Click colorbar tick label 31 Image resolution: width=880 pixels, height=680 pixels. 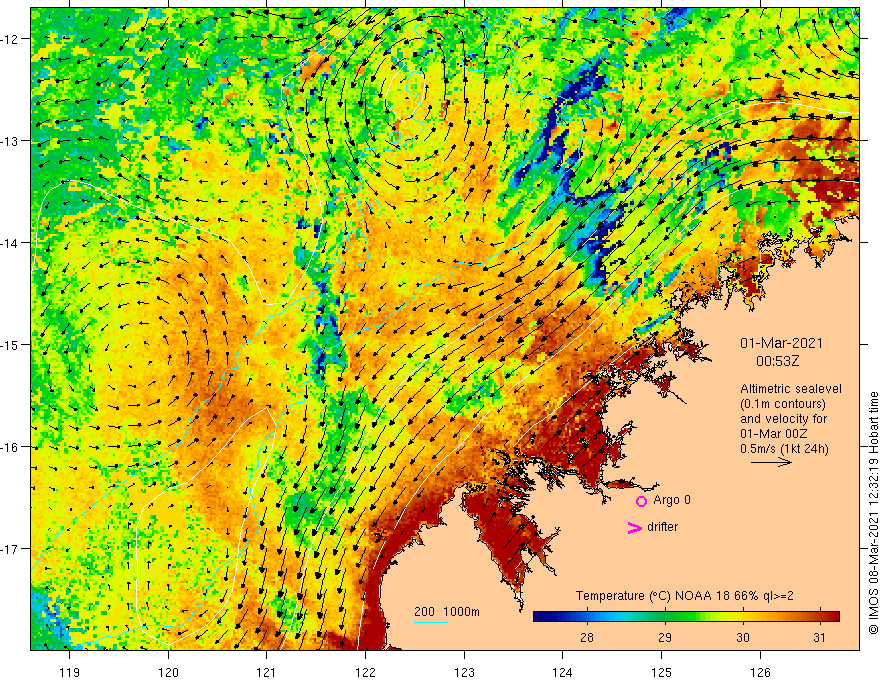[819, 637]
